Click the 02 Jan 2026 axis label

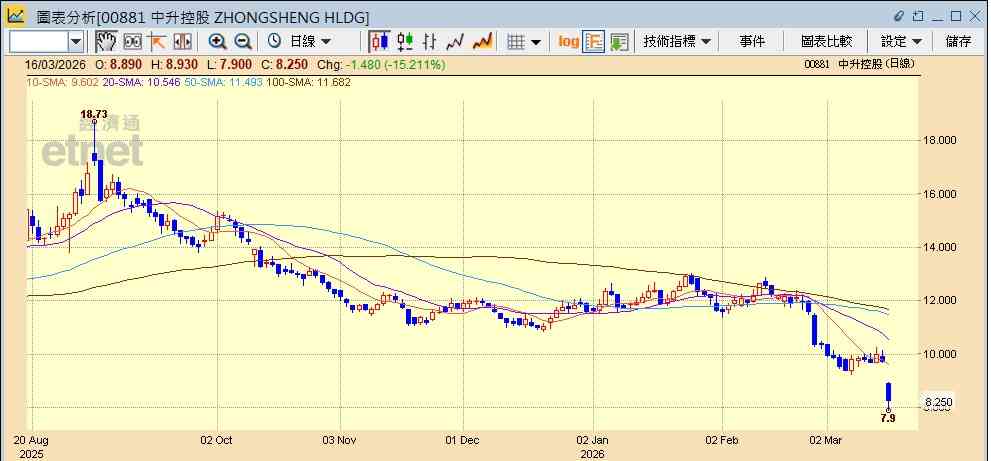593,446
